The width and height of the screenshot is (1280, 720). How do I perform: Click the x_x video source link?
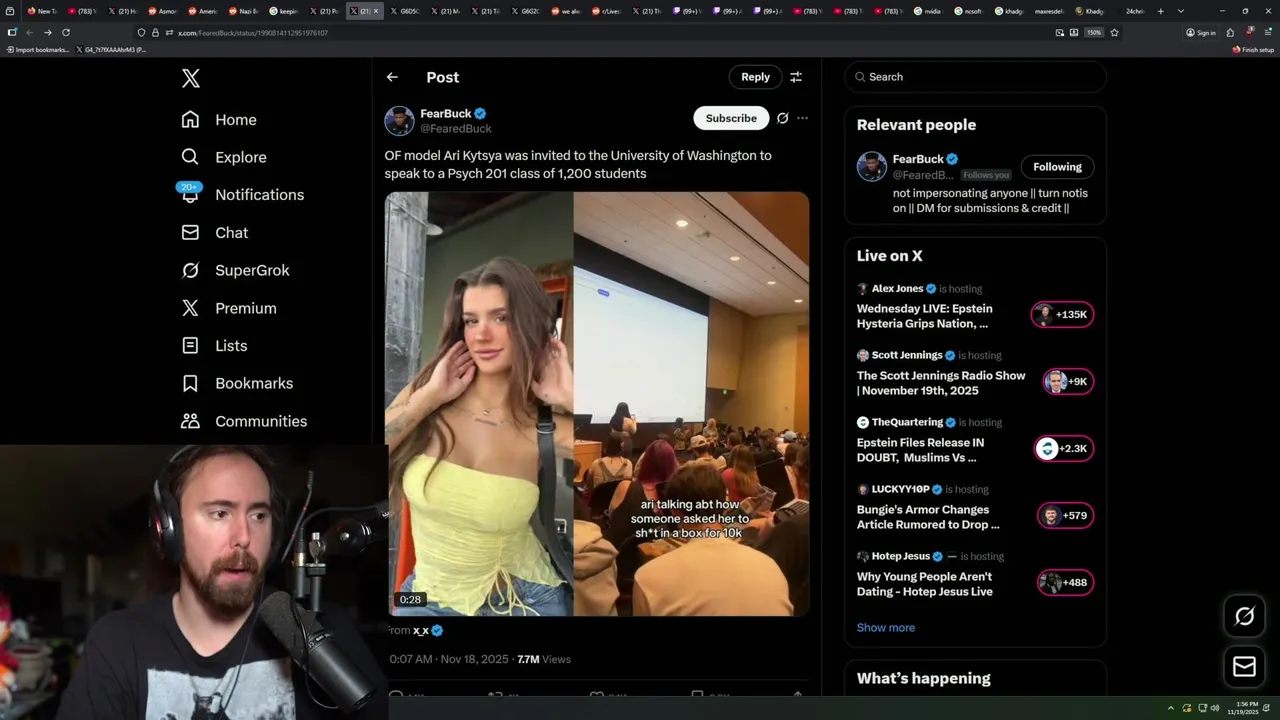(421, 631)
